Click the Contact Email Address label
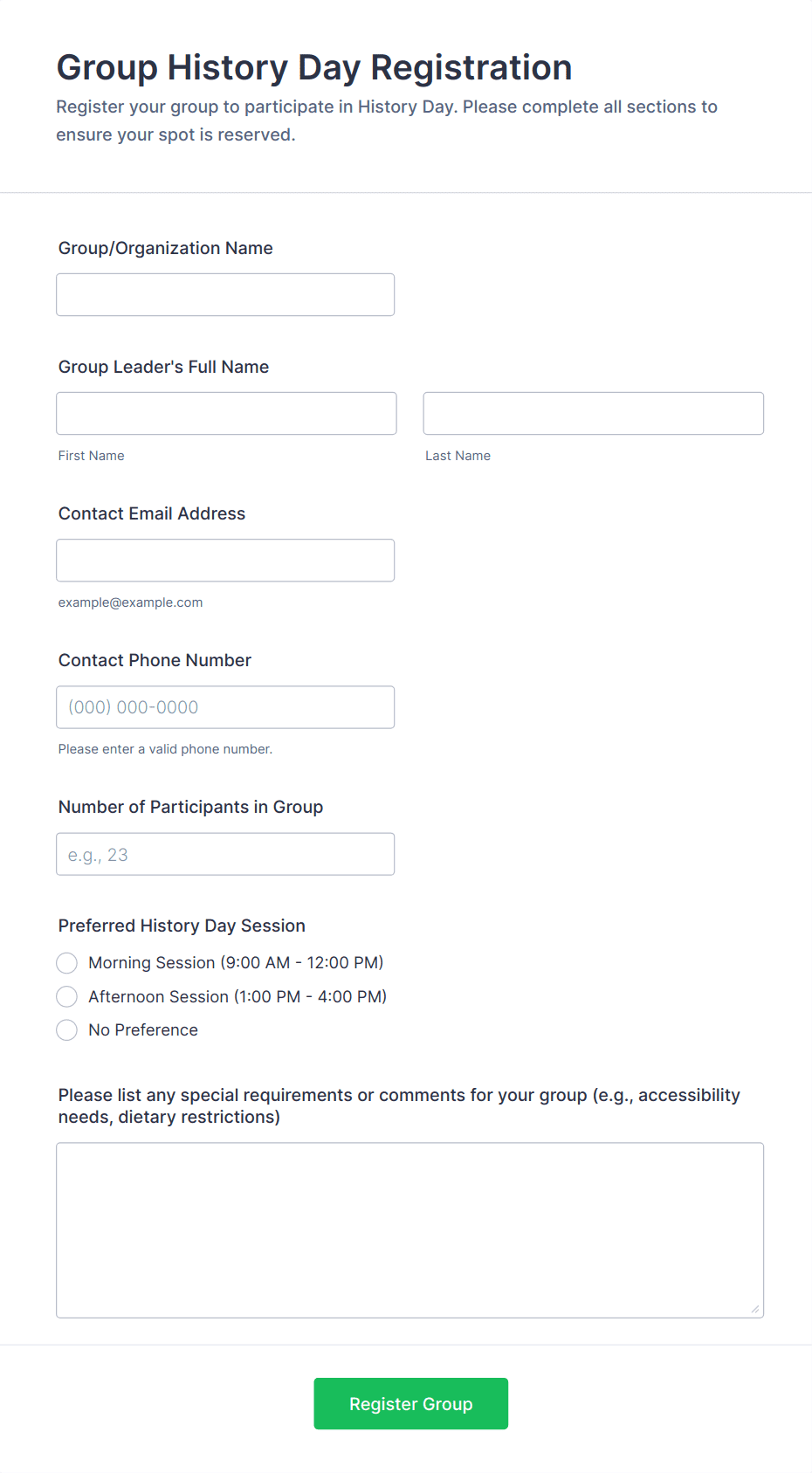The height and width of the screenshot is (1473, 812). point(152,513)
